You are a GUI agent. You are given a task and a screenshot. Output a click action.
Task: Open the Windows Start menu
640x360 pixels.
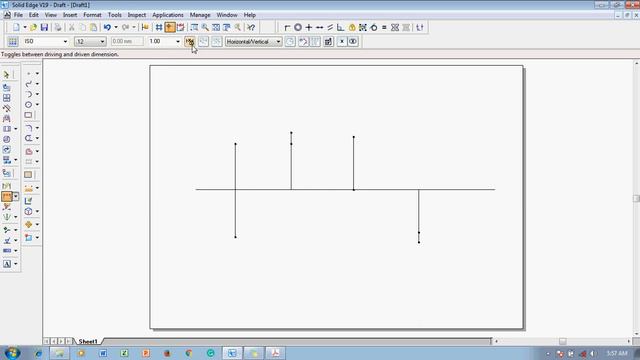(12, 353)
